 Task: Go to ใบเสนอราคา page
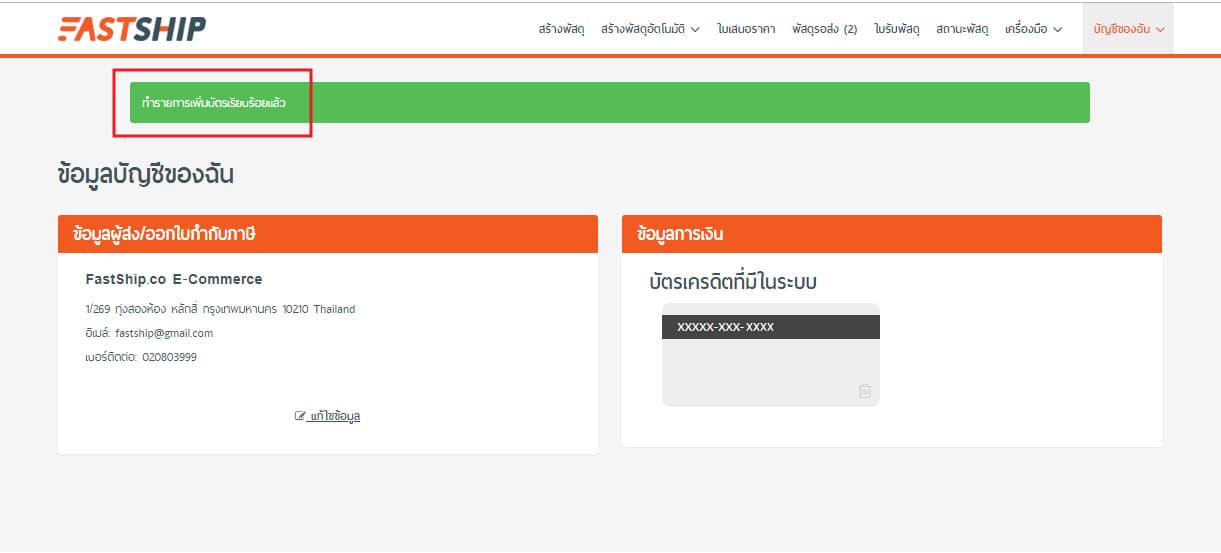pyautogui.click(x=746, y=29)
